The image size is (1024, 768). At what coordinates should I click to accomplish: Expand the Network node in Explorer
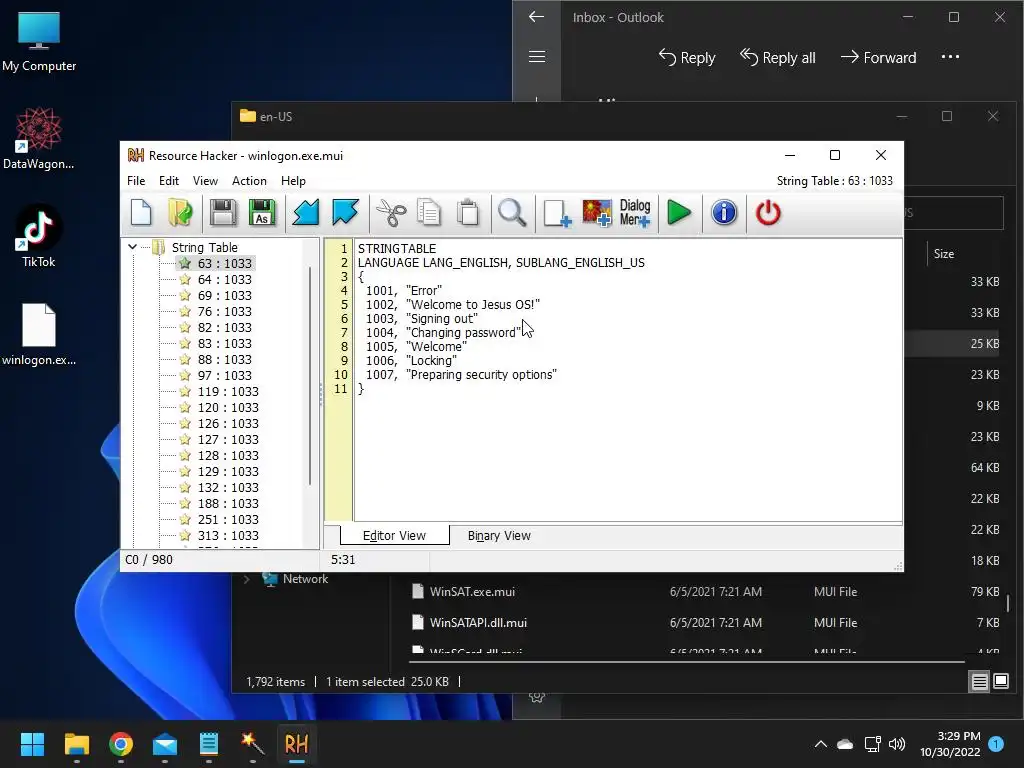[x=246, y=579]
